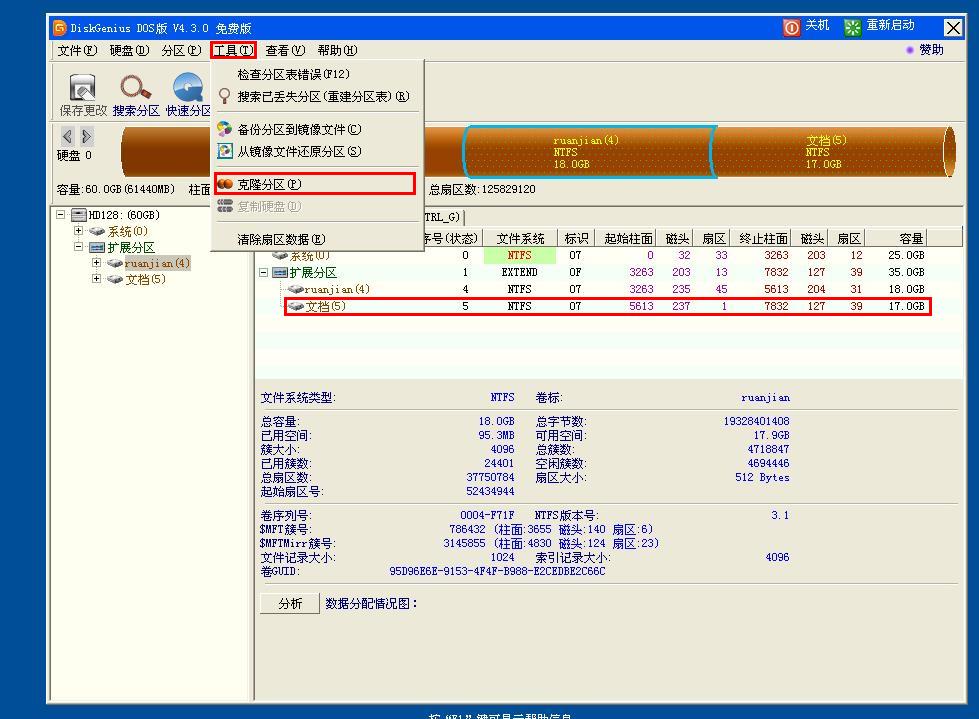Select ruanjian(4) segment in disk bar
Image resolution: width=979 pixels, height=719 pixels.
589,152
